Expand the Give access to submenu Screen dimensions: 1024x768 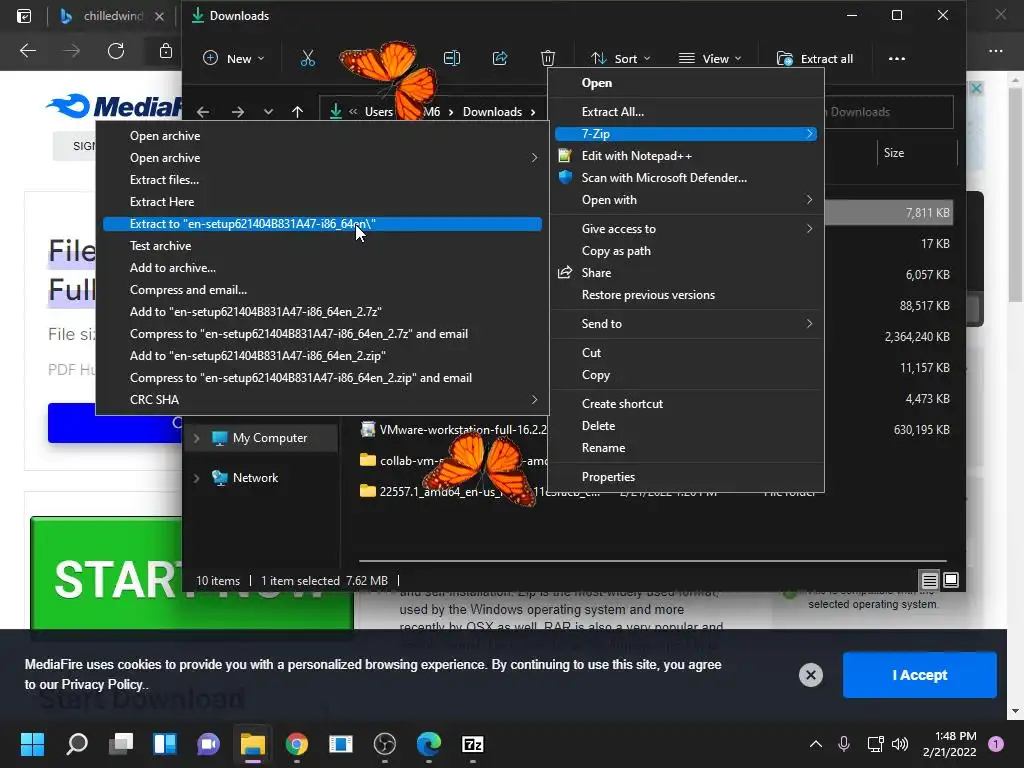click(686, 229)
